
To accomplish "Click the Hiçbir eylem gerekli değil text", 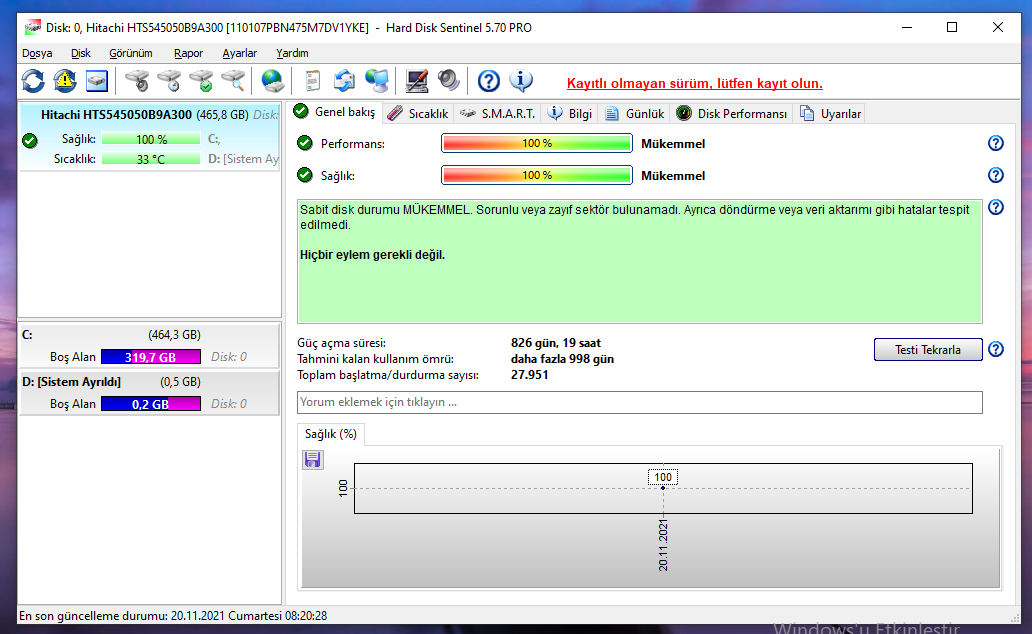I will (x=373, y=255).
